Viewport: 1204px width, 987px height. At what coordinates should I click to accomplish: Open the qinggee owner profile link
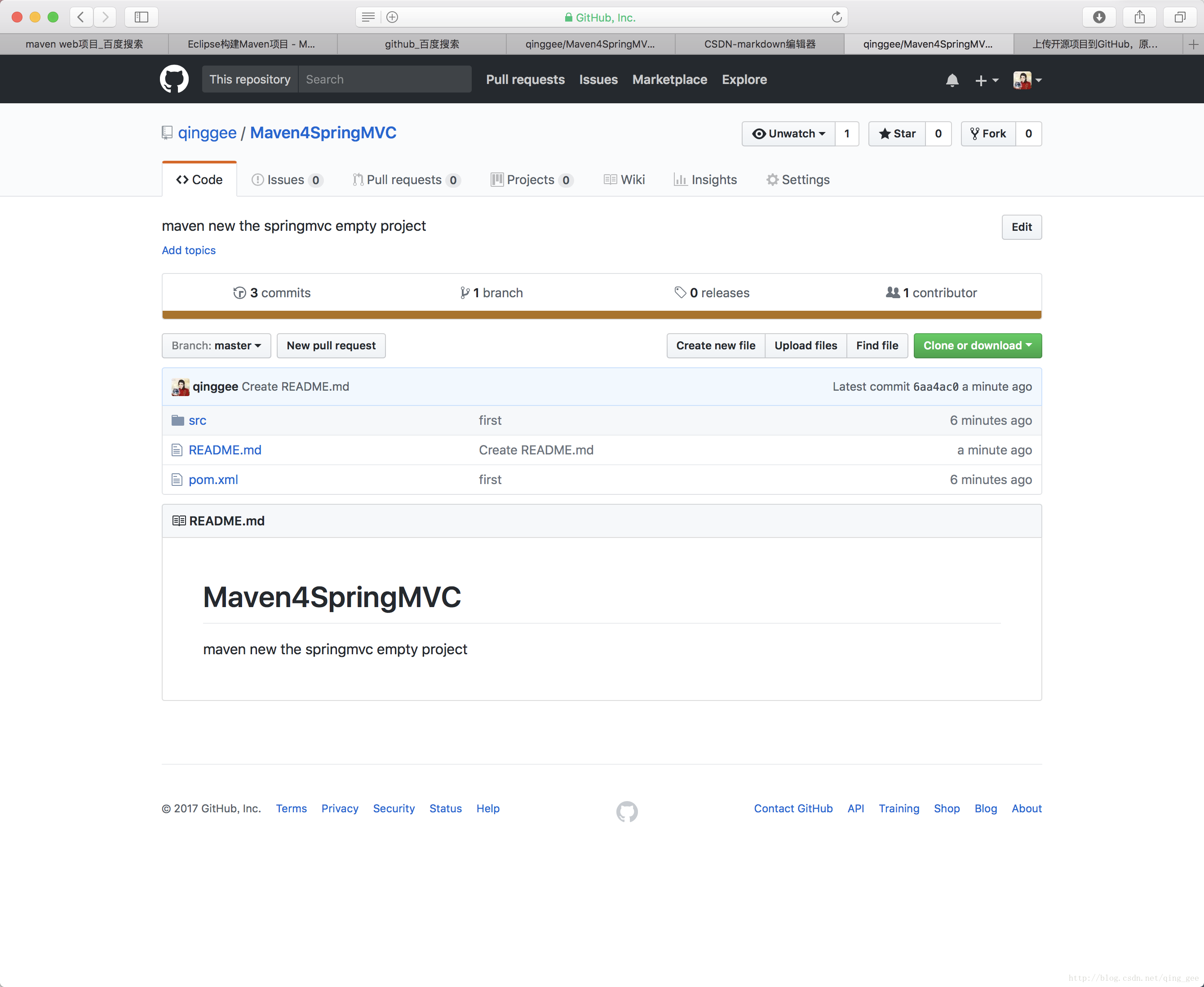click(x=207, y=132)
